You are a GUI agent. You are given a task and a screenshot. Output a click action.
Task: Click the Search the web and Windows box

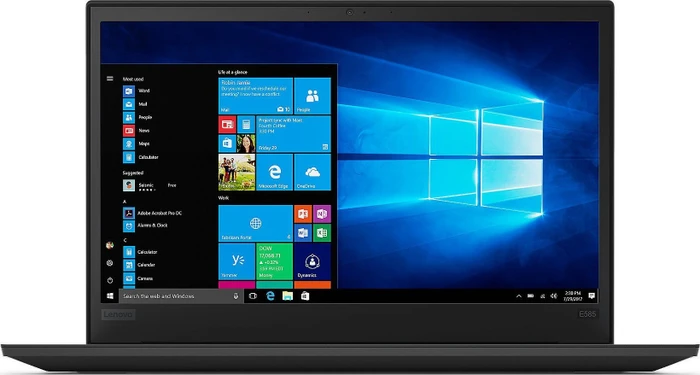(181, 296)
